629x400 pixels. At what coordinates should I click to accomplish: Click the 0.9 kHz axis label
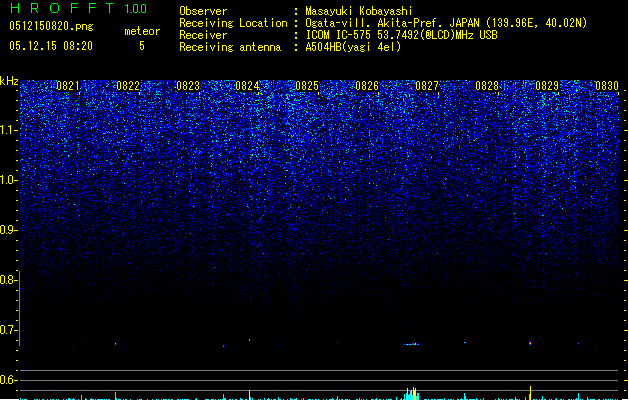(x=8, y=230)
